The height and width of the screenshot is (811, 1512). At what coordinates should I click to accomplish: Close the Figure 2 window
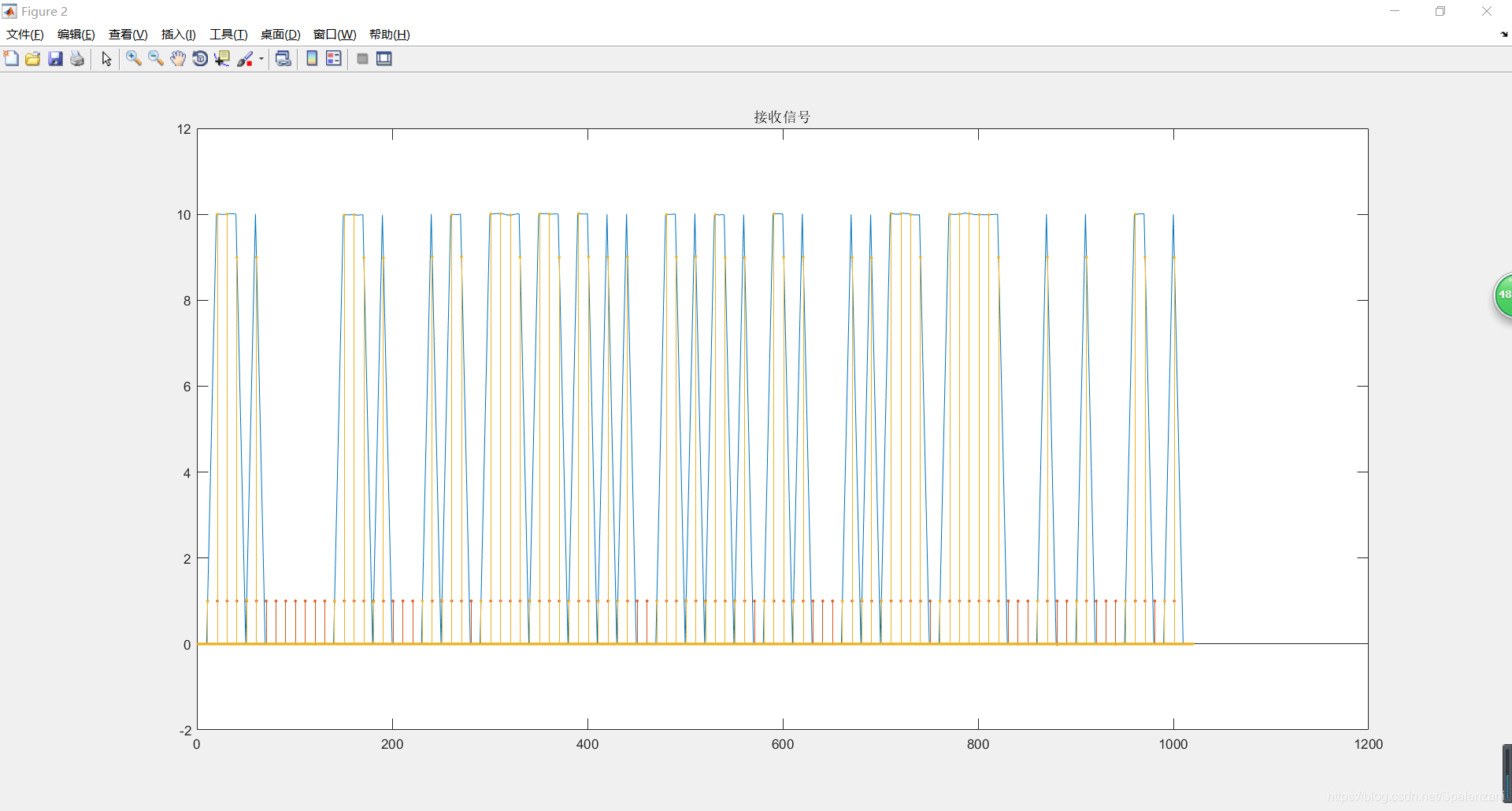1487,11
